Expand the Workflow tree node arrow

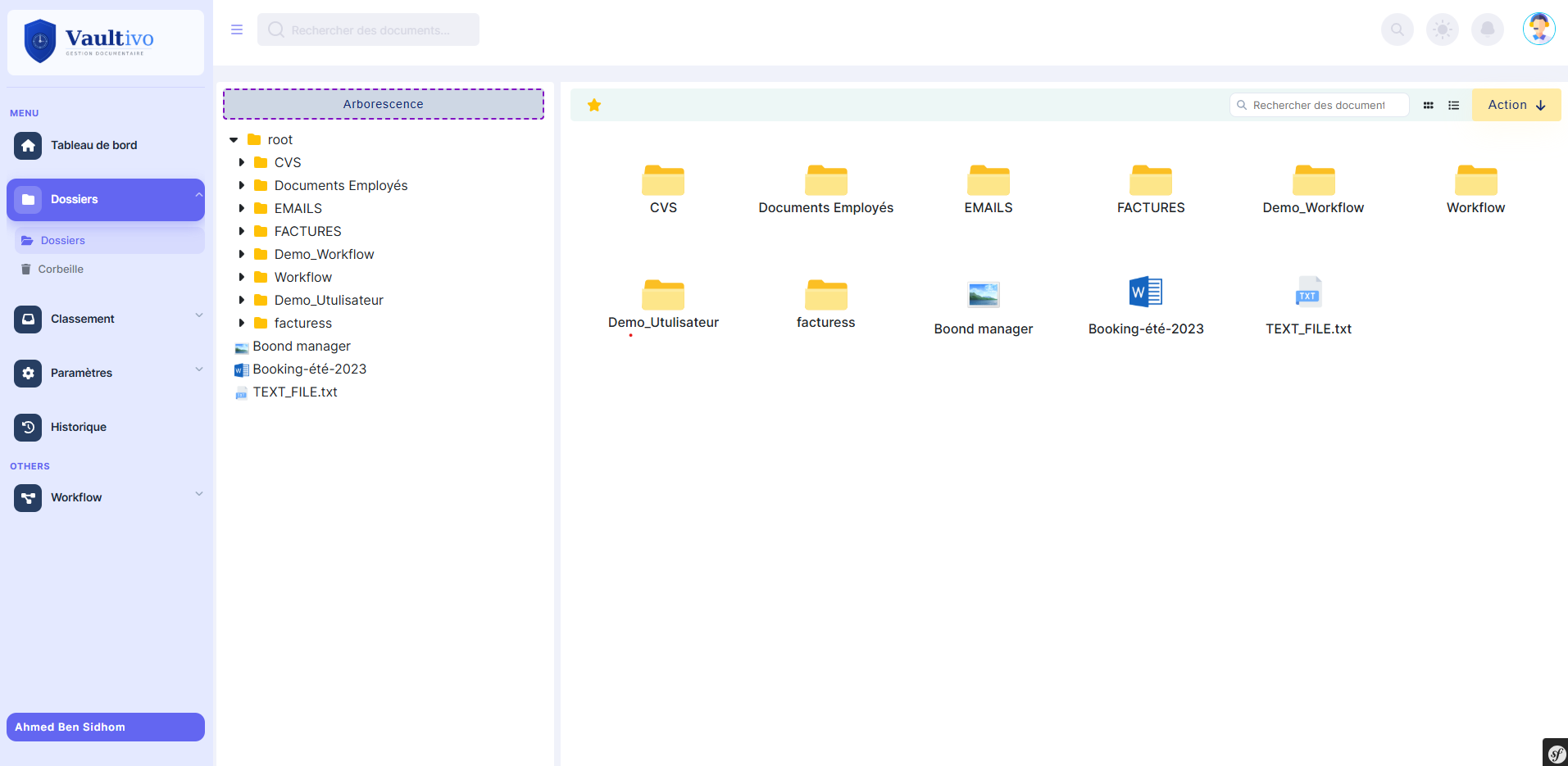coord(241,277)
